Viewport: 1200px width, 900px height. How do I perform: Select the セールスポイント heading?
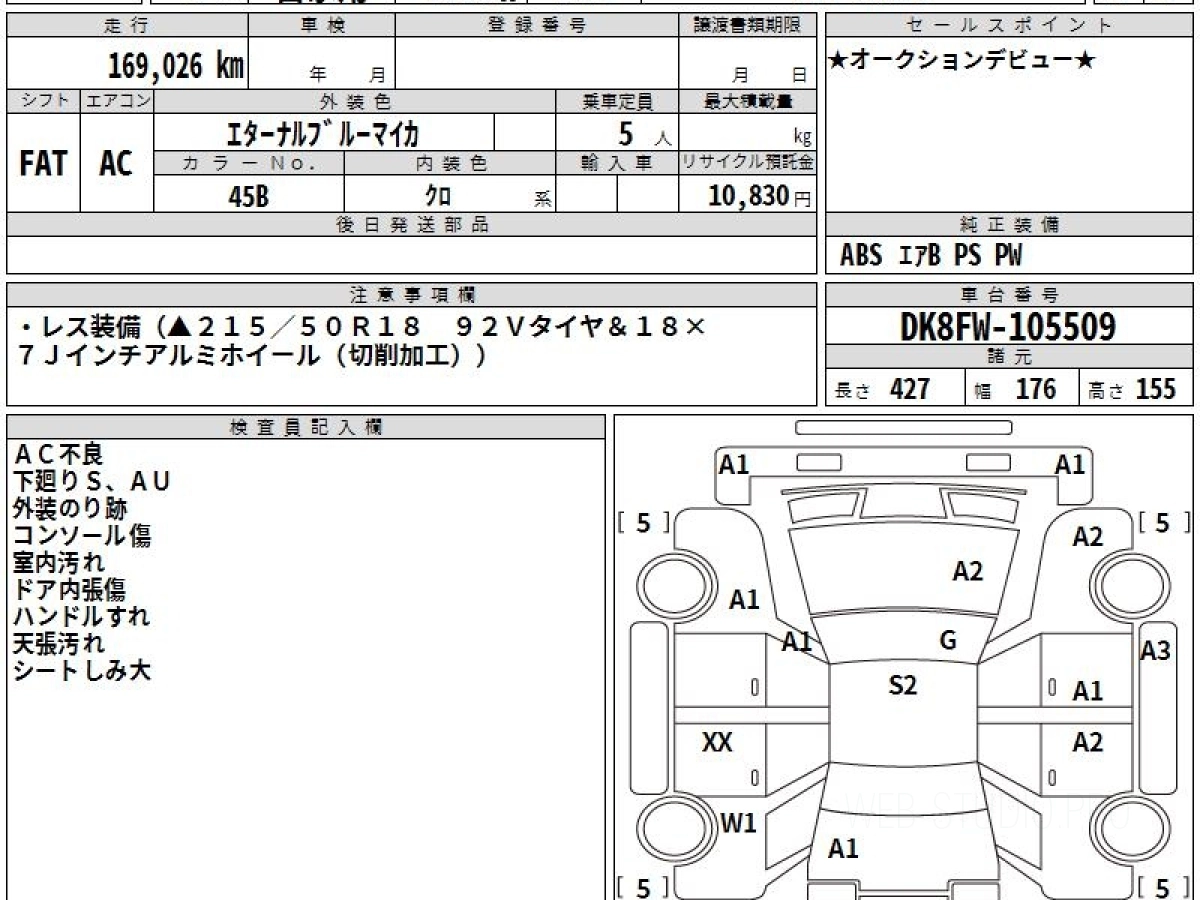click(1010, 26)
